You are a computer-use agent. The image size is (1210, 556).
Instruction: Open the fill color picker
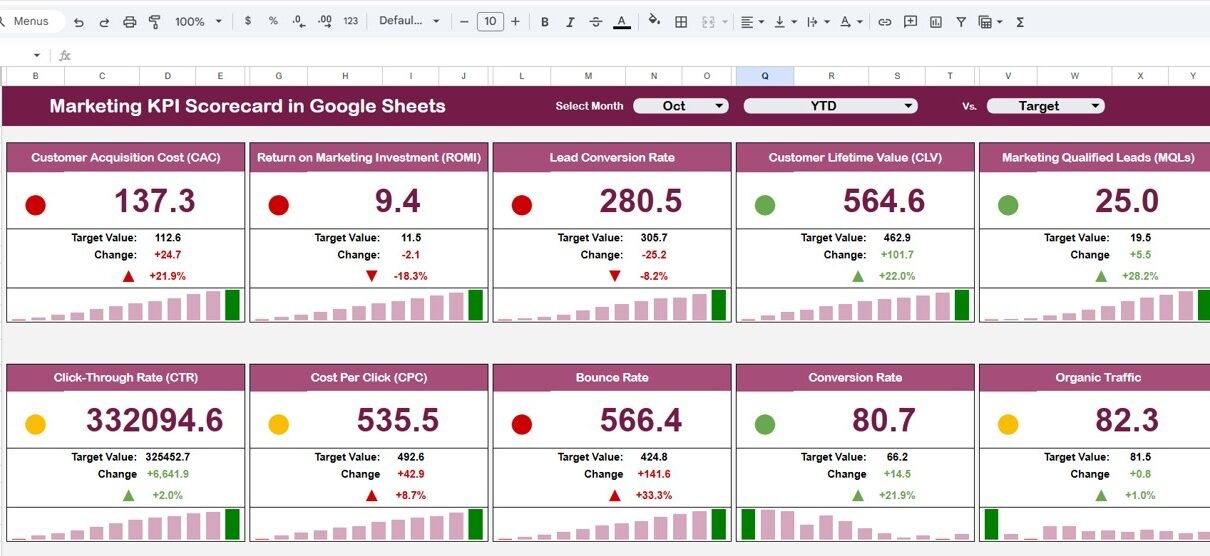tap(654, 21)
